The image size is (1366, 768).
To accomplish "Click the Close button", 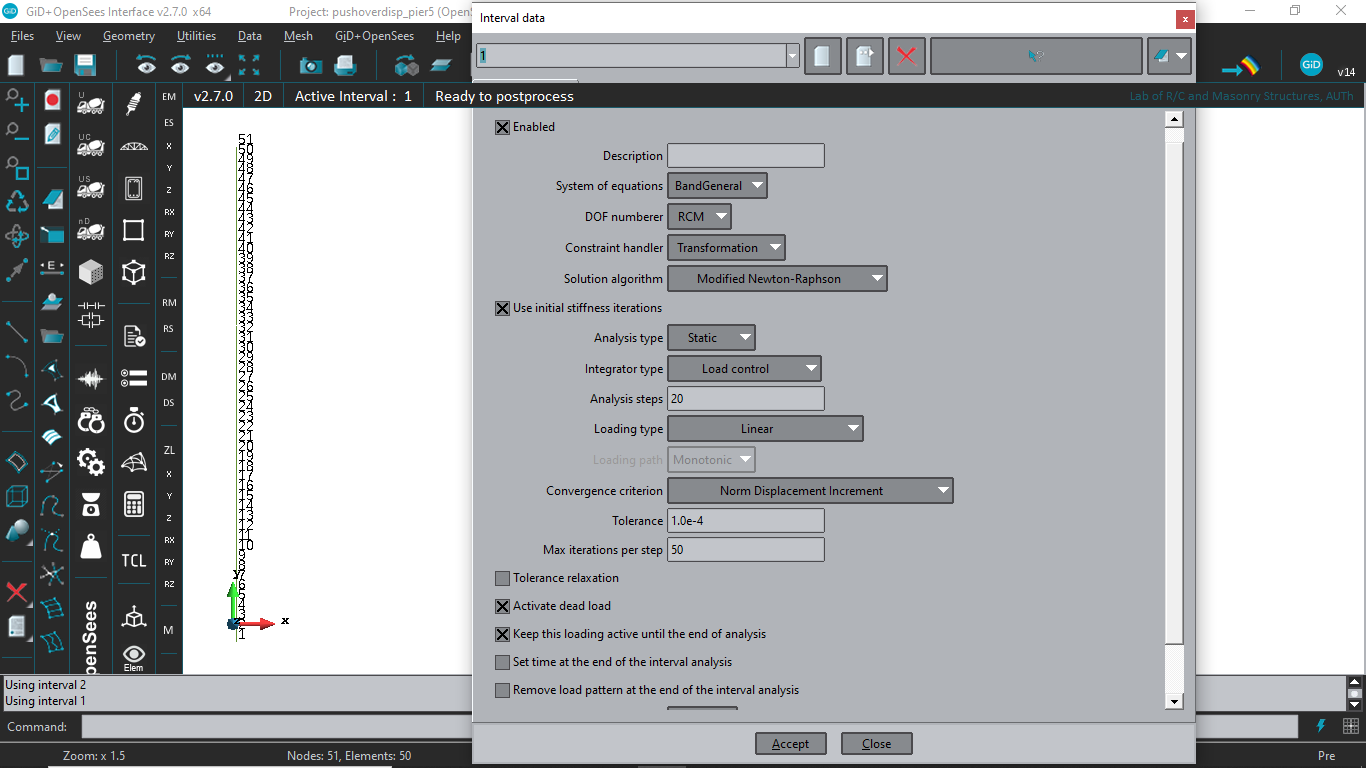I will pos(876,743).
